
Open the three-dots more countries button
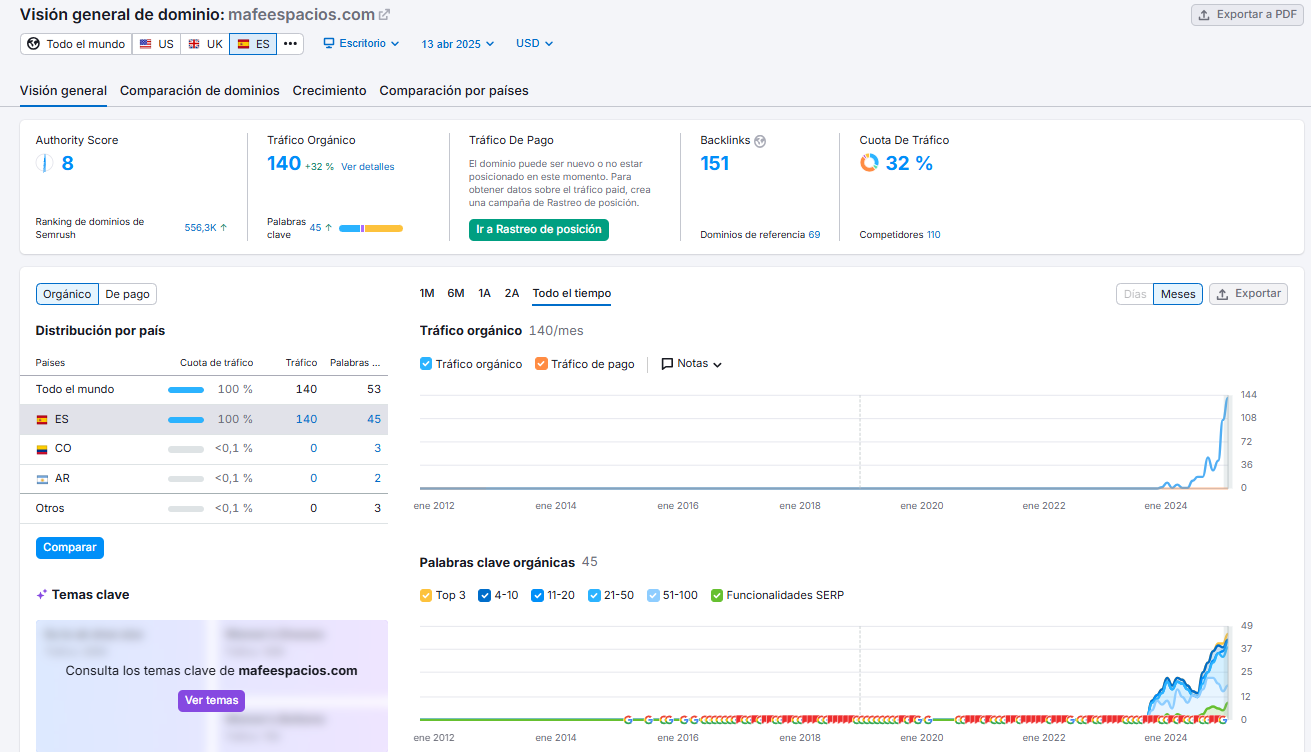[290, 44]
